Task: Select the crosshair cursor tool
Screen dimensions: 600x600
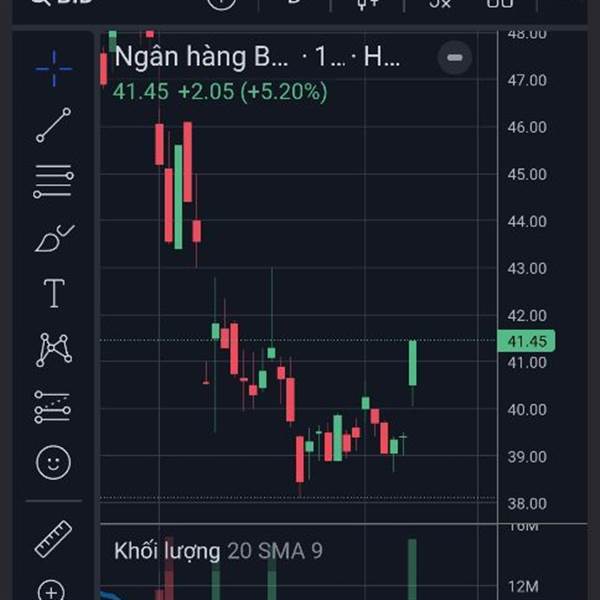Action: click(x=53, y=68)
